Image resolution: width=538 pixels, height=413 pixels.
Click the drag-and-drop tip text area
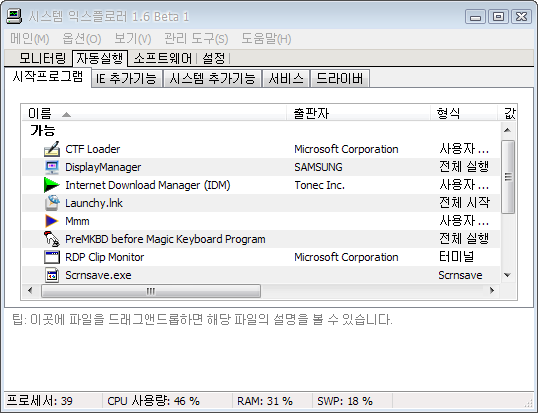[202, 319]
